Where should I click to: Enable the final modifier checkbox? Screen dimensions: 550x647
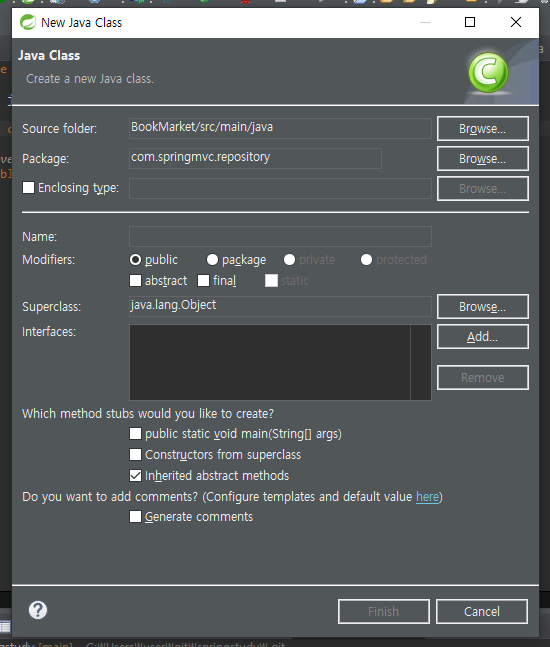[x=203, y=281]
